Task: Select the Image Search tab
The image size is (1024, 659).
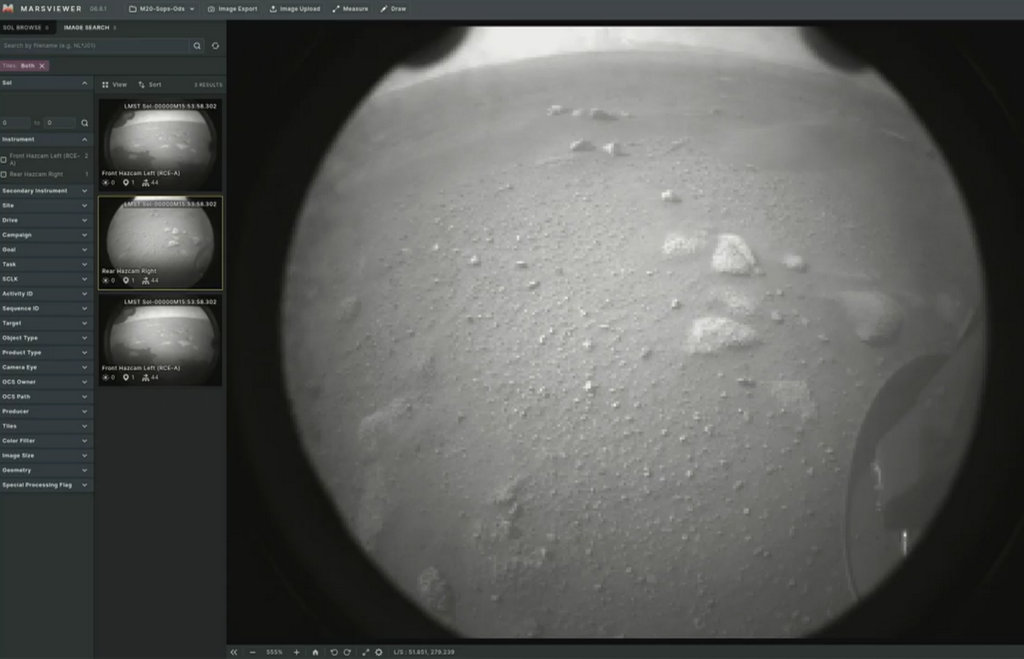Action: click(x=87, y=27)
